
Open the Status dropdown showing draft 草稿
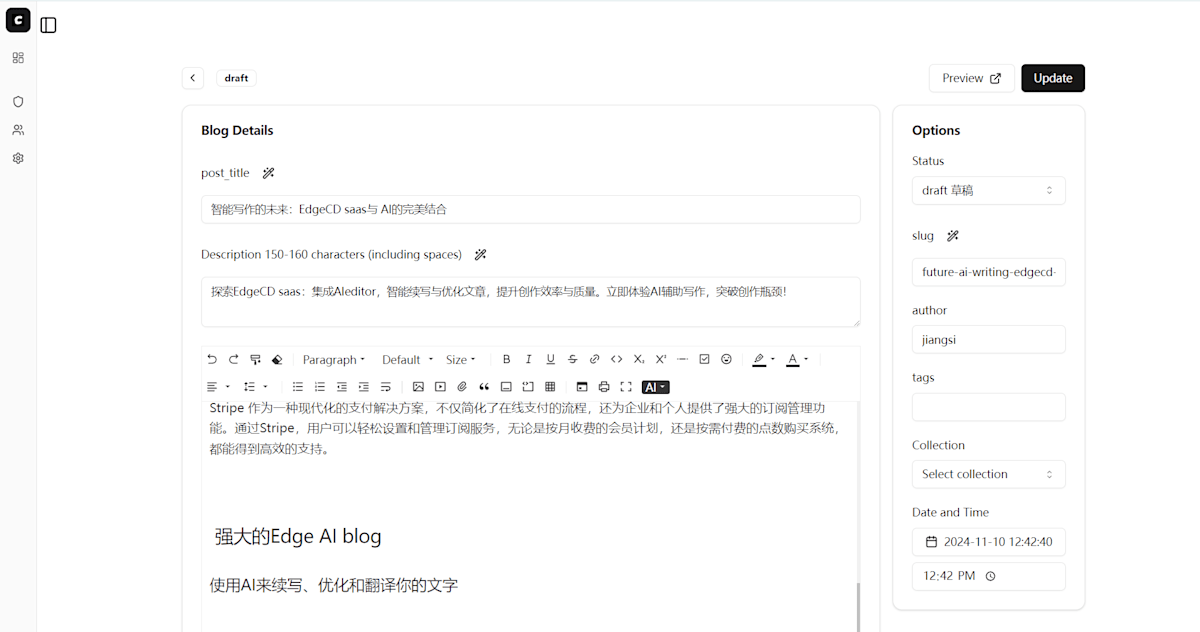(988, 190)
